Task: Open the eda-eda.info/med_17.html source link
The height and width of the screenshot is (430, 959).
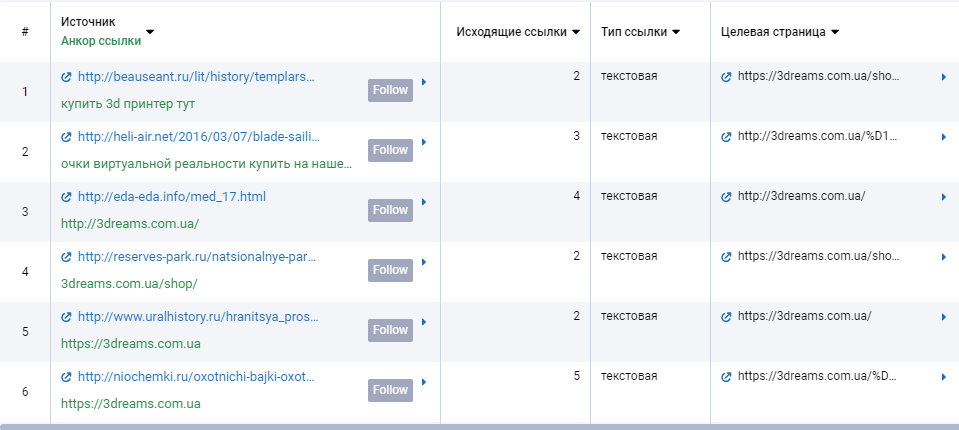Action: coord(171,197)
